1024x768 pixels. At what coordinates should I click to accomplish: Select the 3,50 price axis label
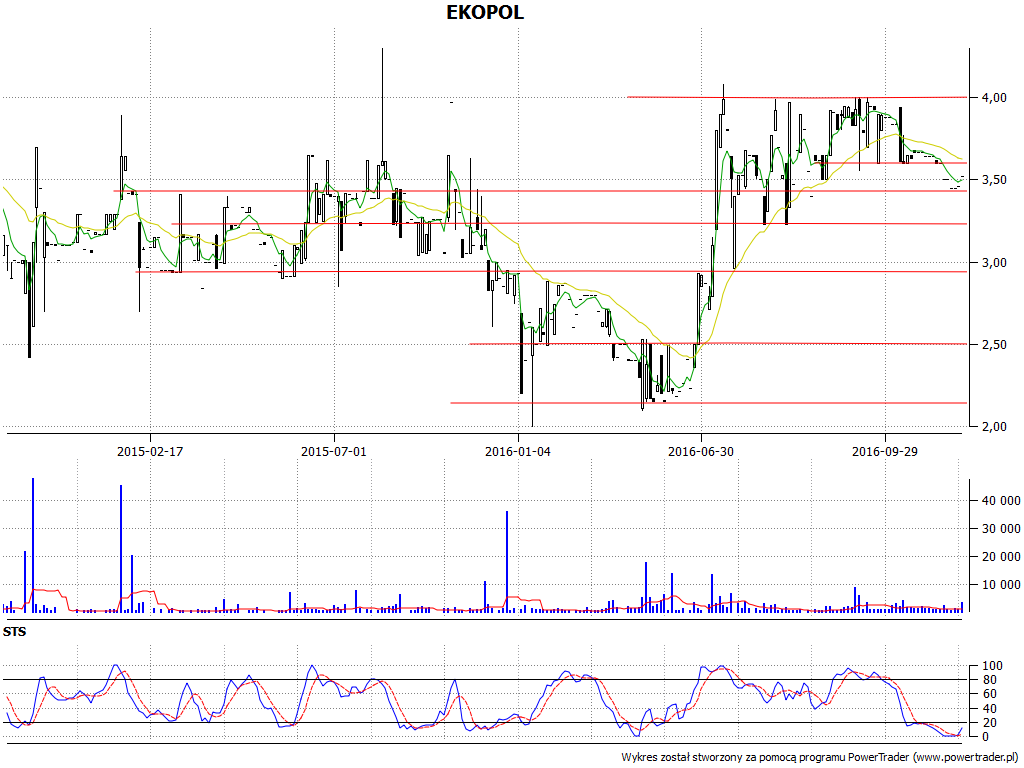click(993, 180)
